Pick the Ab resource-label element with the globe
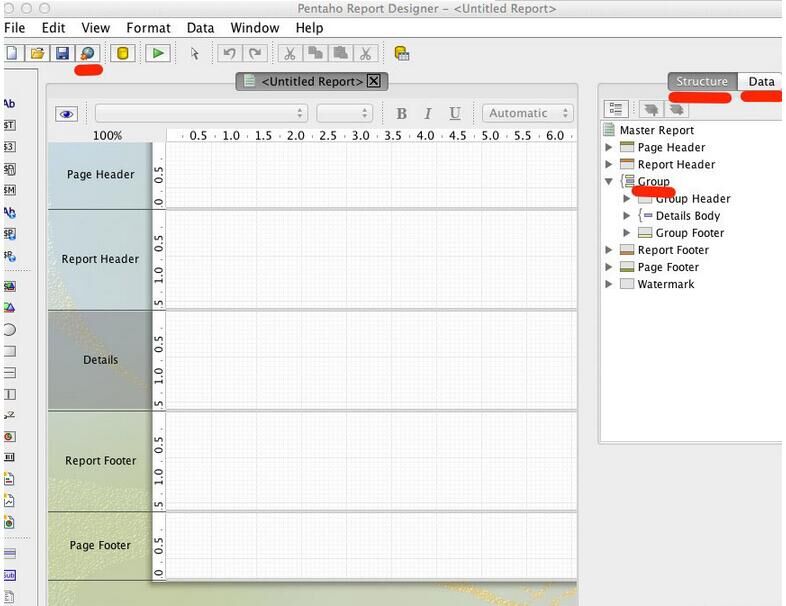This screenshot has height=606, width=786. pyautogui.click(x=9, y=212)
